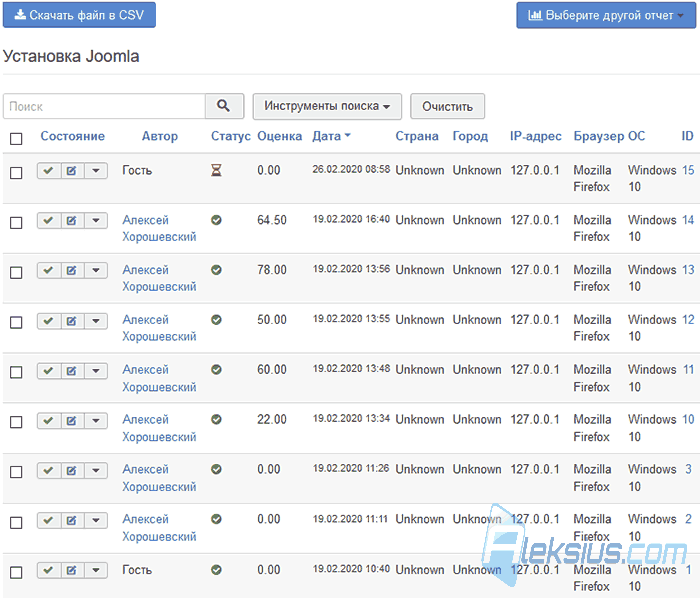
Task: Select the Гость author text in ID 15 row
Action: click(x=137, y=170)
